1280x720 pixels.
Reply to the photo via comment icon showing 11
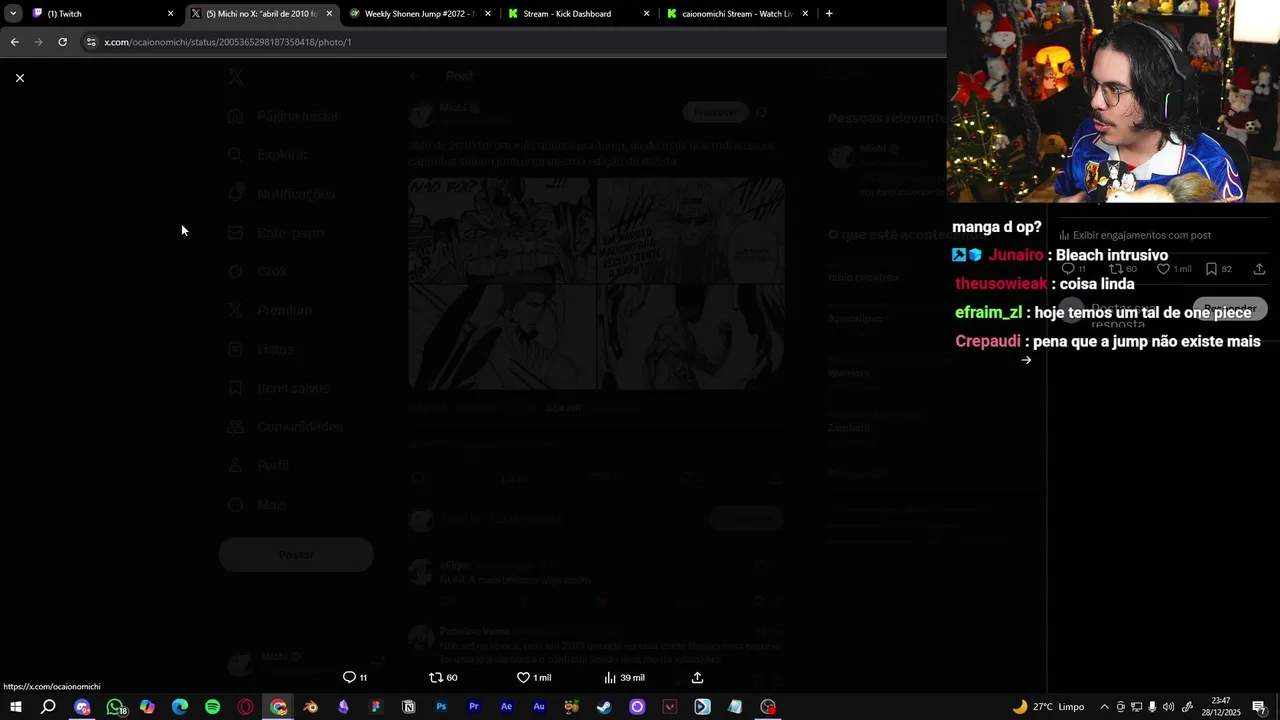[x=355, y=677]
